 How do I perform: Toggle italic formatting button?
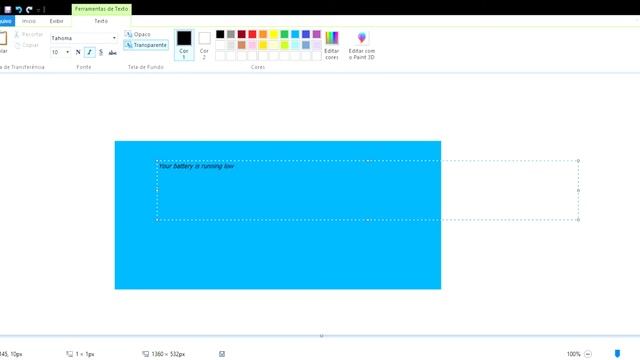[x=89, y=52]
